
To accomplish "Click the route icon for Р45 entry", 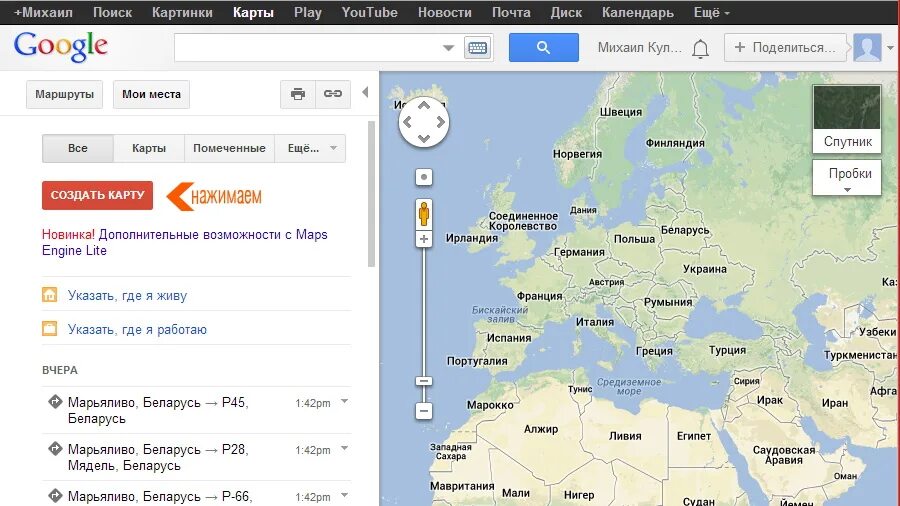I will point(55,402).
